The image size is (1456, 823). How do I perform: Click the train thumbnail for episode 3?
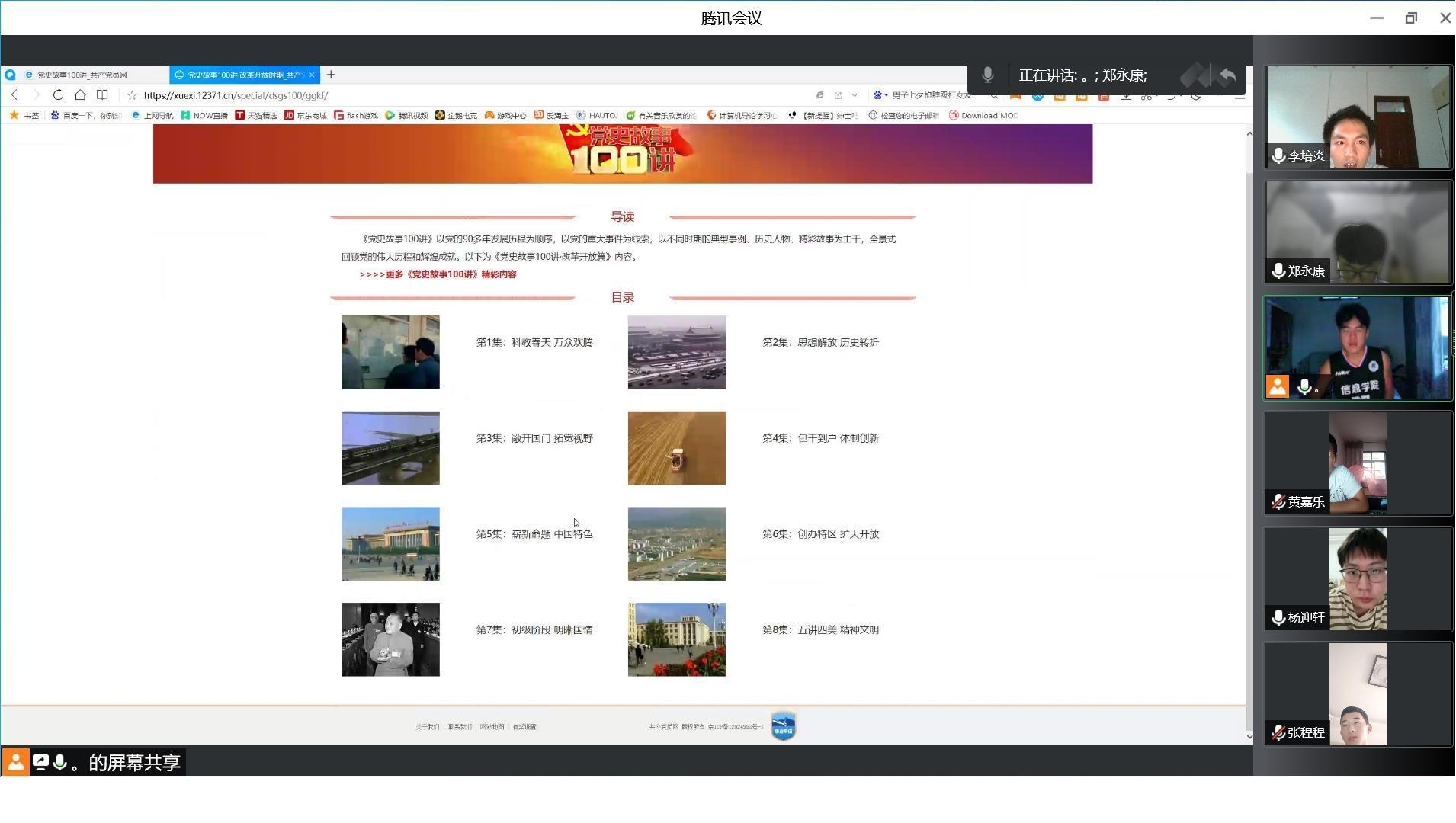tap(390, 448)
